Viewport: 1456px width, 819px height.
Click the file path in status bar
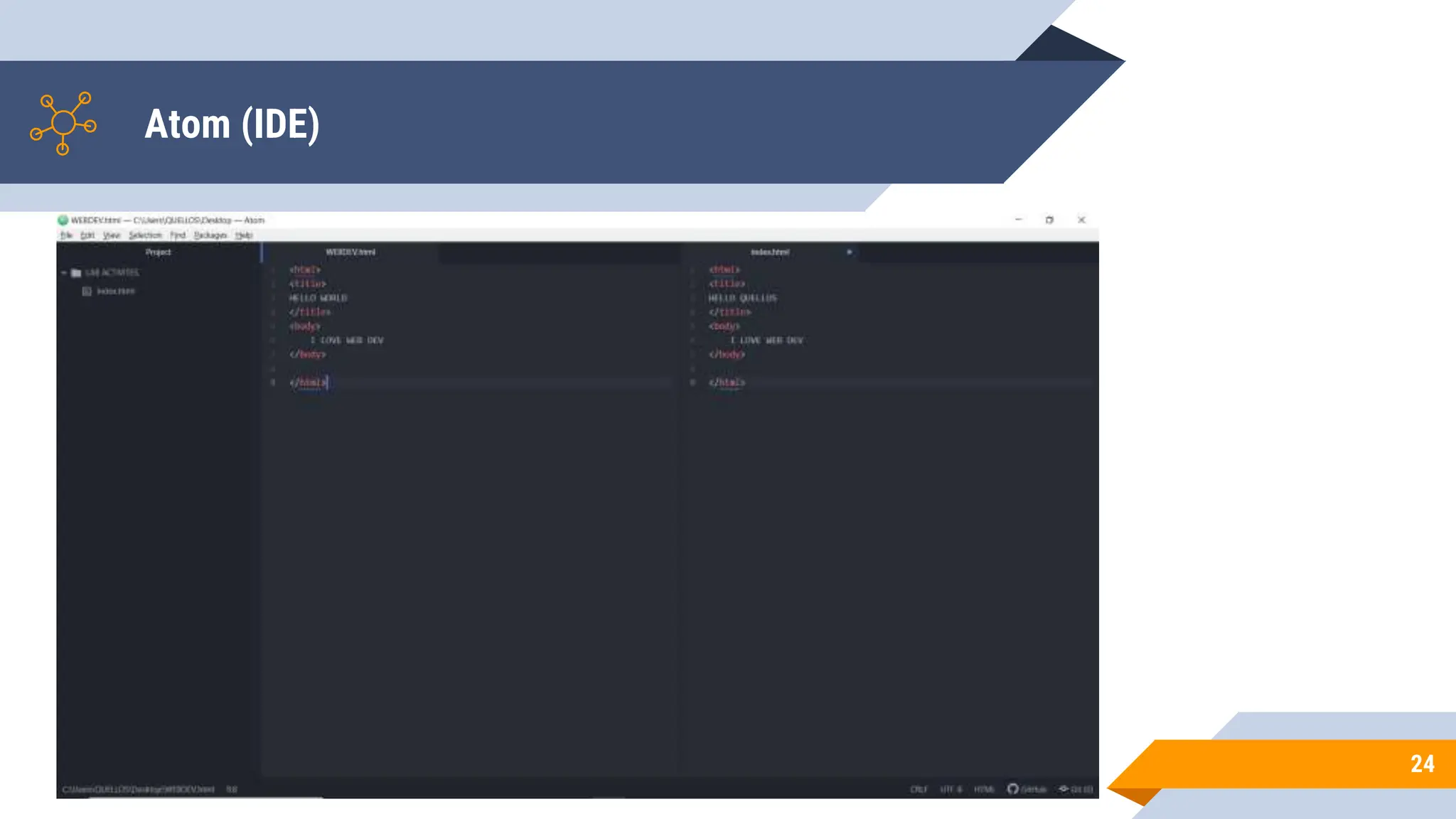[138, 789]
